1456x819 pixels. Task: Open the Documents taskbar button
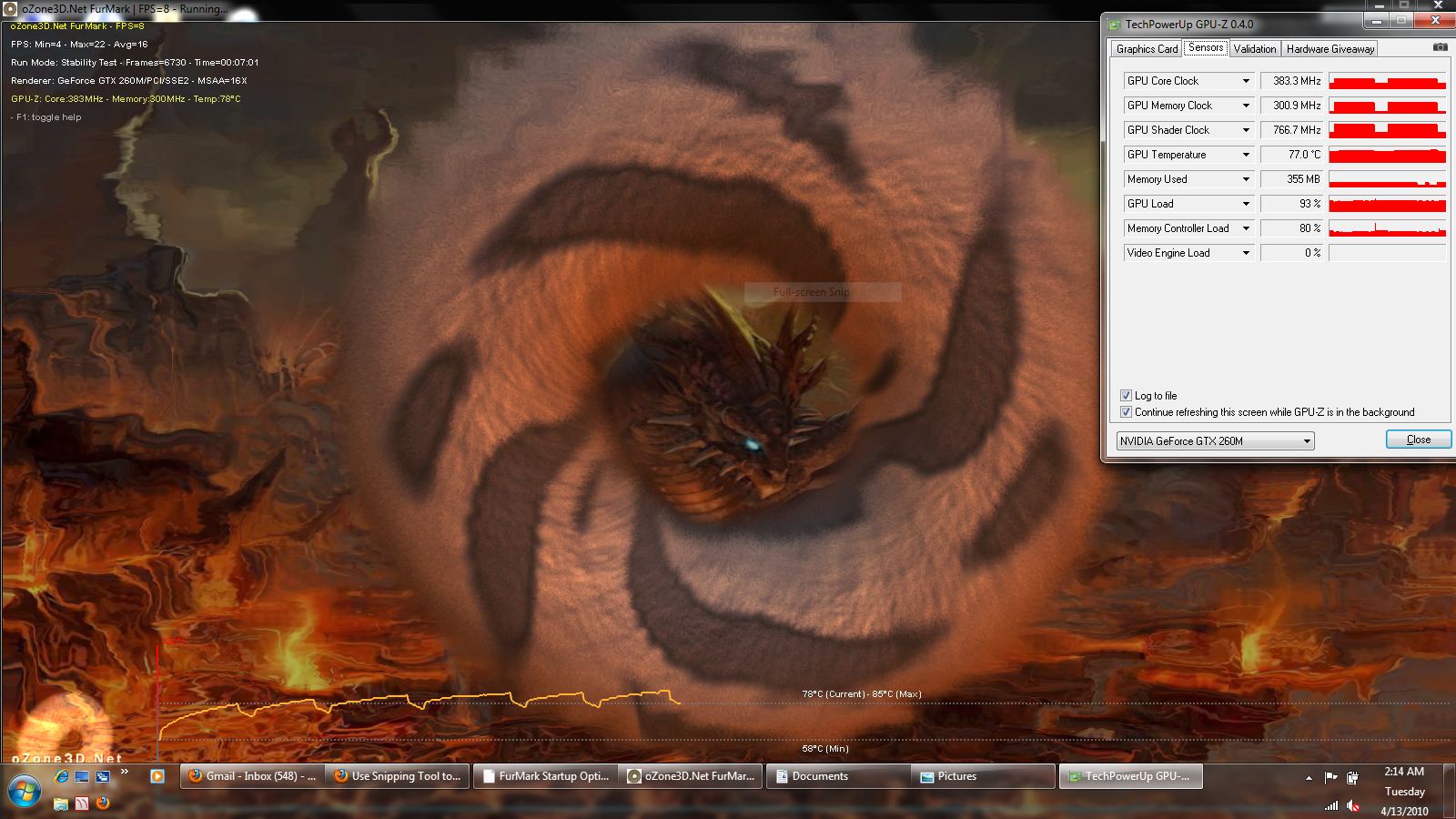point(837,776)
